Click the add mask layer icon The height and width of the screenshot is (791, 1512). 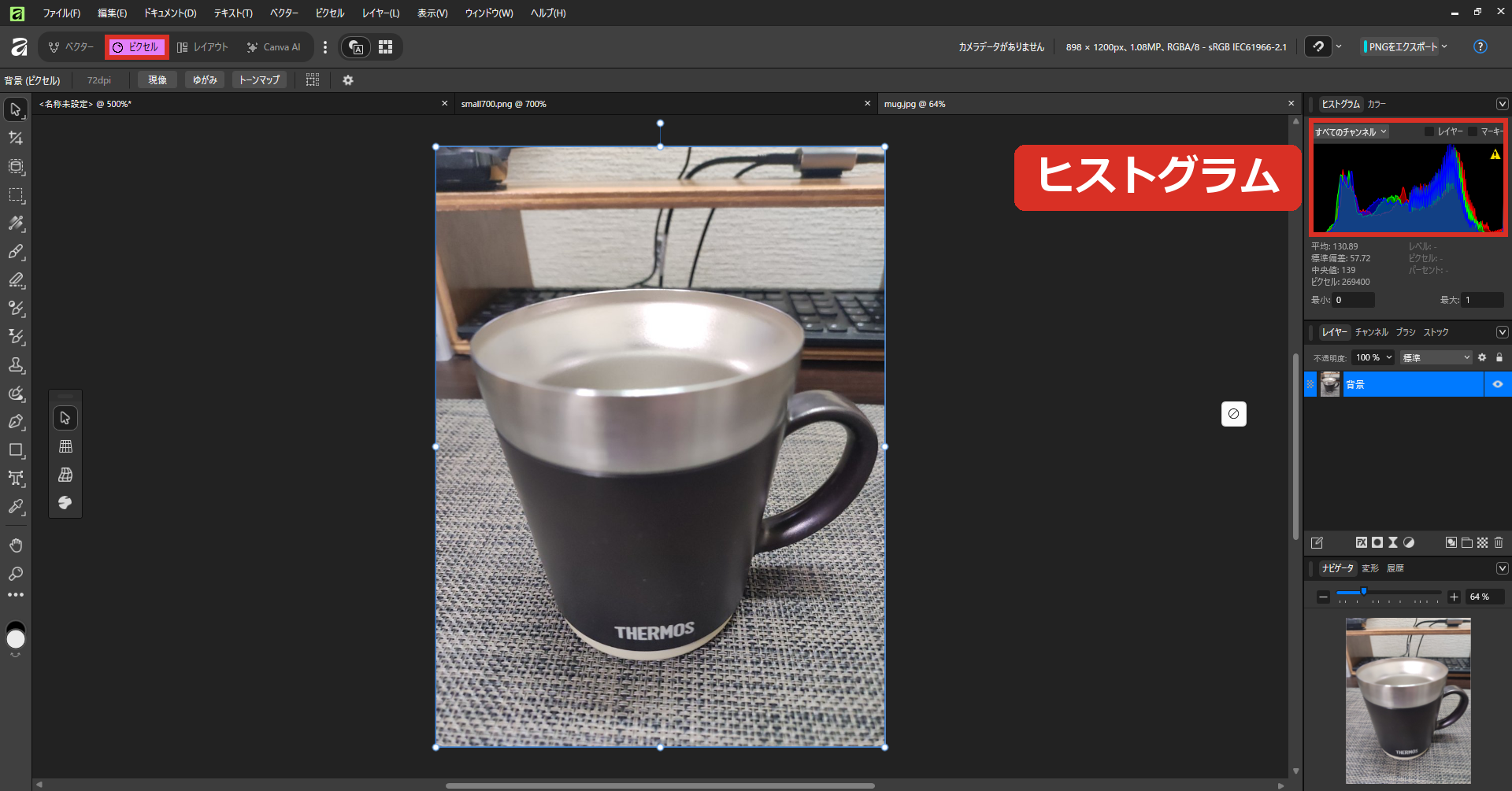pyautogui.click(x=1377, y=542)
